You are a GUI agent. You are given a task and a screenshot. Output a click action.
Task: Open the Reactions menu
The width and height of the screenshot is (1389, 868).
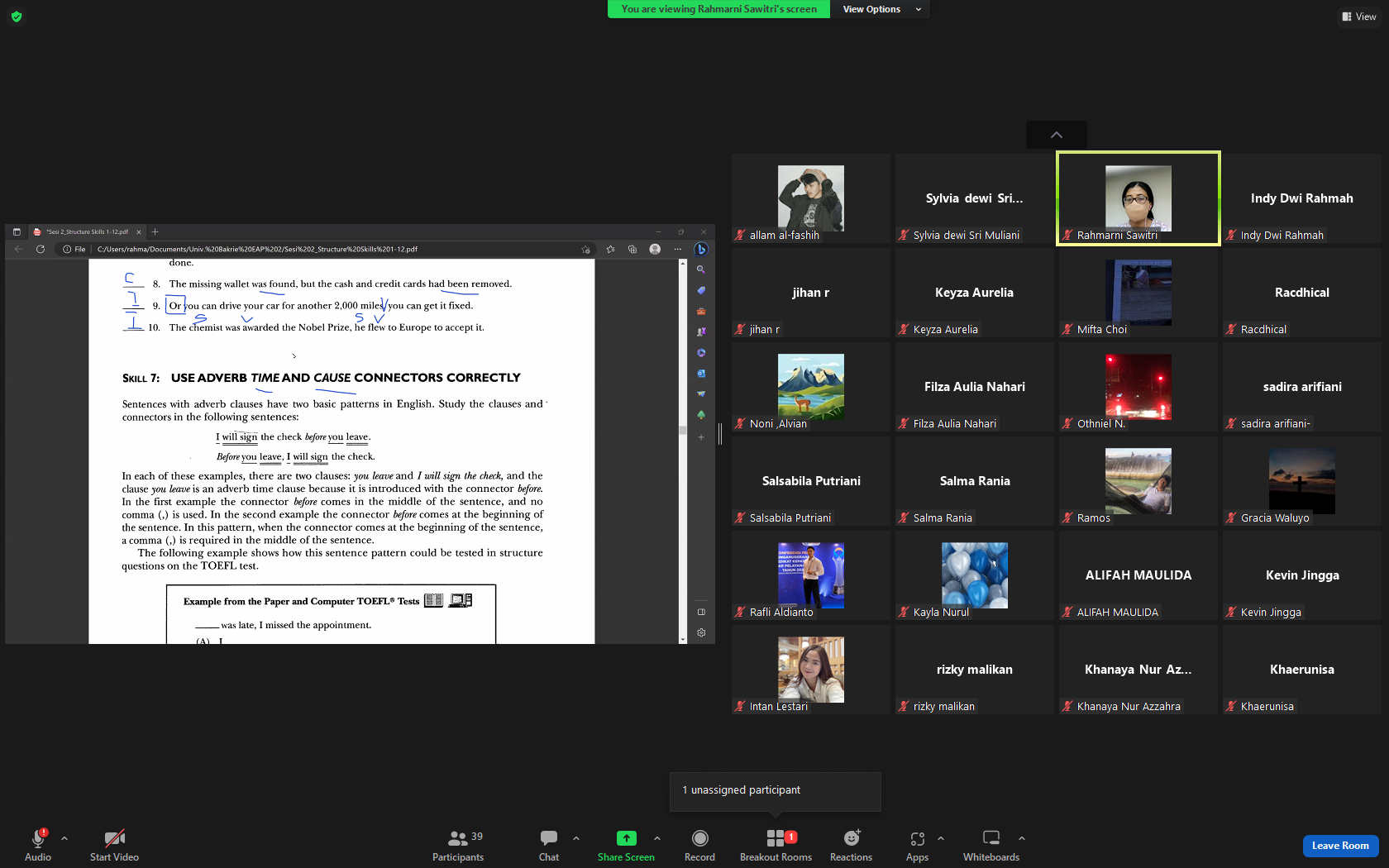pos(851,845)
